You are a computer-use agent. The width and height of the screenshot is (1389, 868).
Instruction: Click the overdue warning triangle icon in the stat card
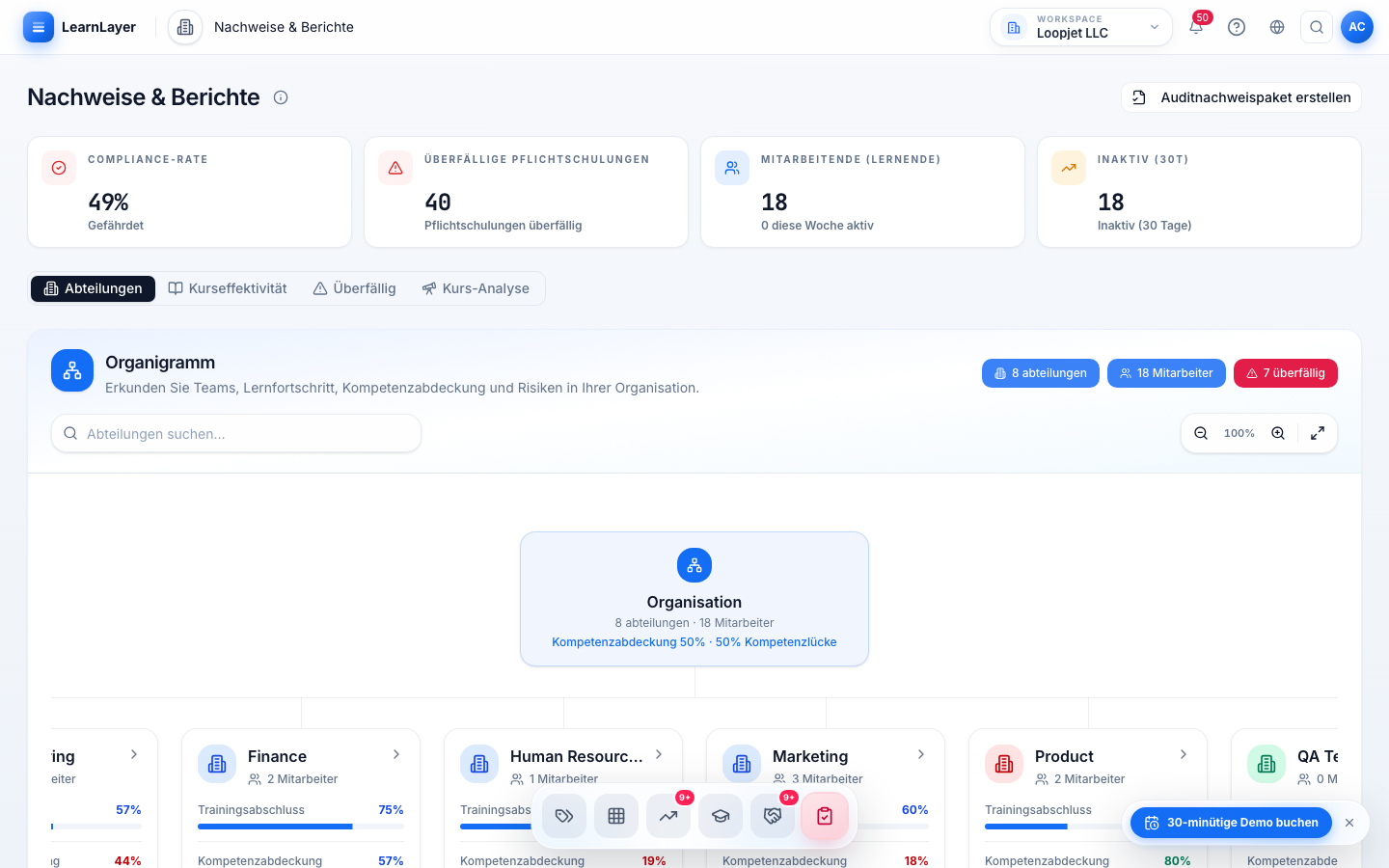tap(395, 168)
